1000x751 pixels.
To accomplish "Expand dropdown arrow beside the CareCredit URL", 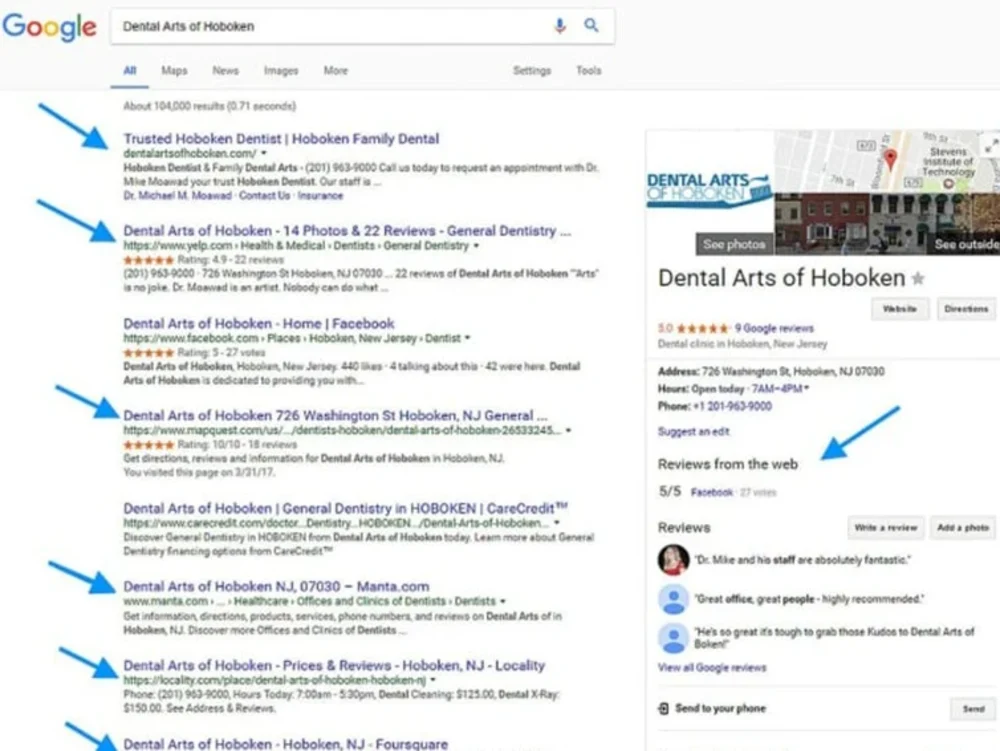I will 557,523.
